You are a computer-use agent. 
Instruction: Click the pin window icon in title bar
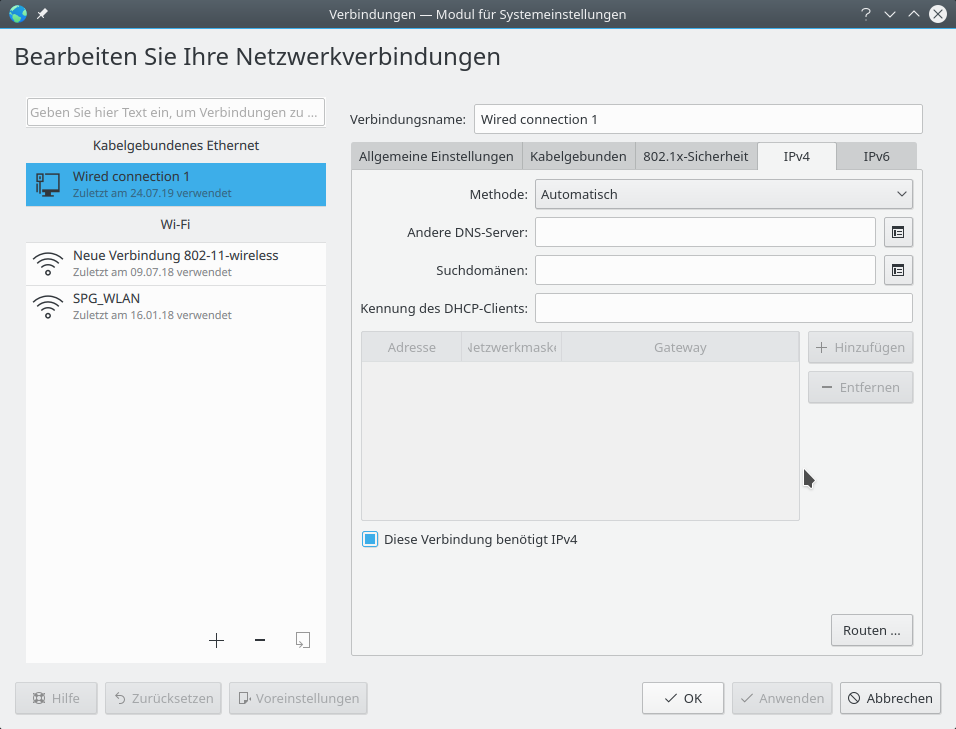pos(42,14)
